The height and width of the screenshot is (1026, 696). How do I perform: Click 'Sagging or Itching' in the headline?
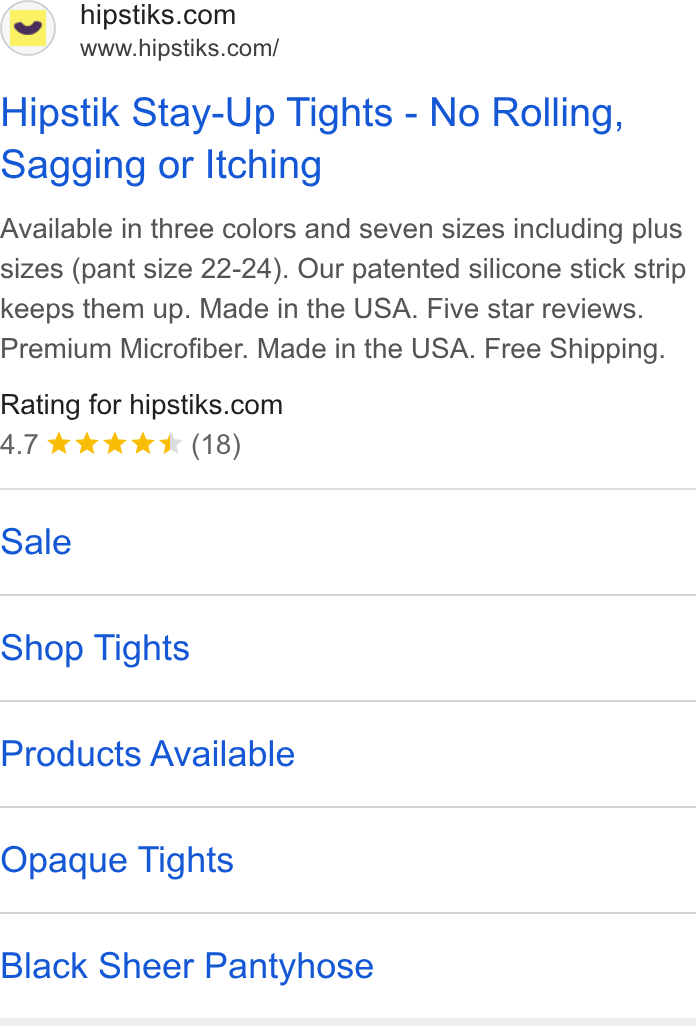tap(161, 164)
